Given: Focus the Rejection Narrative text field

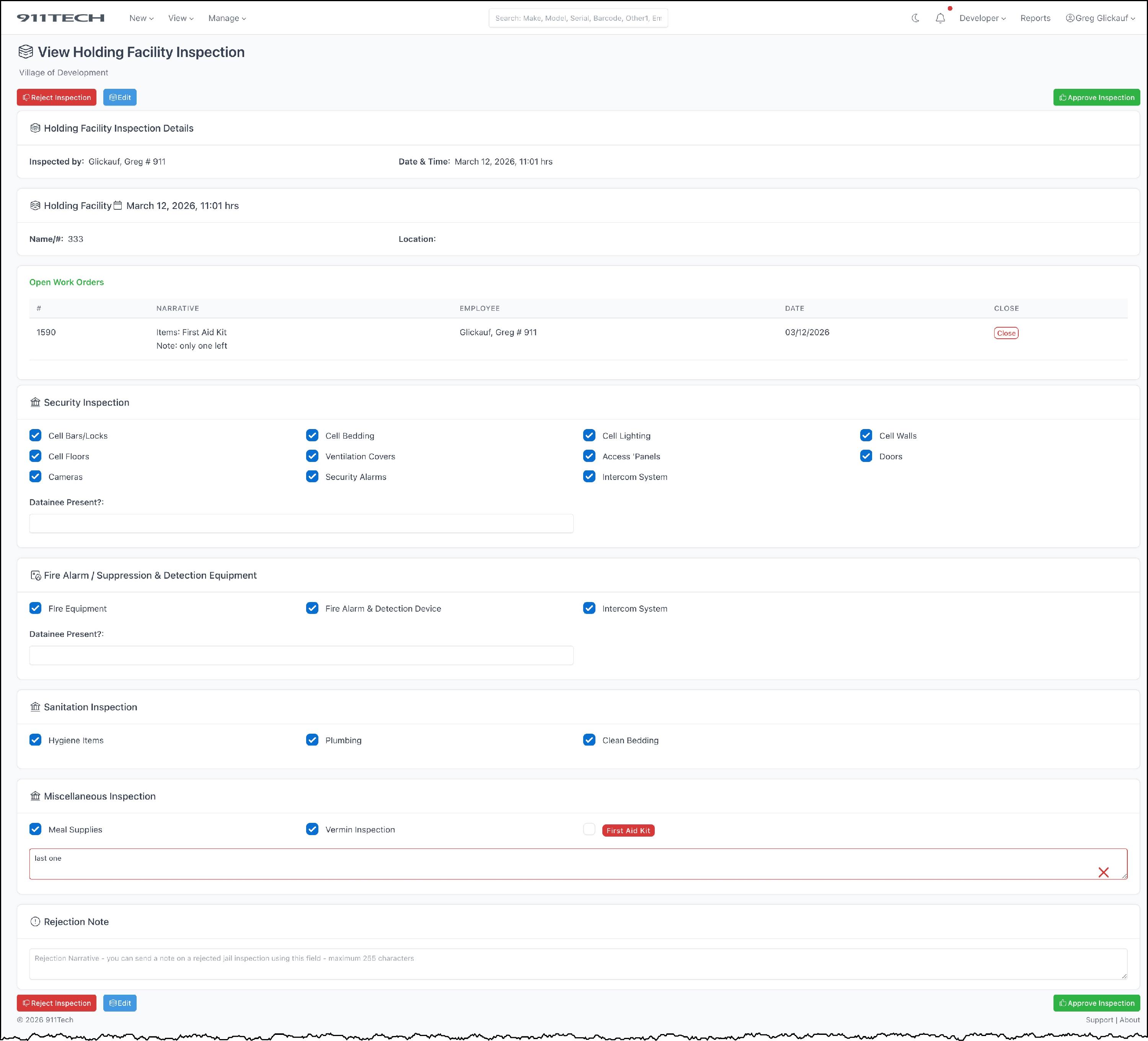Looking at the screenshot, I should [577, 964].
